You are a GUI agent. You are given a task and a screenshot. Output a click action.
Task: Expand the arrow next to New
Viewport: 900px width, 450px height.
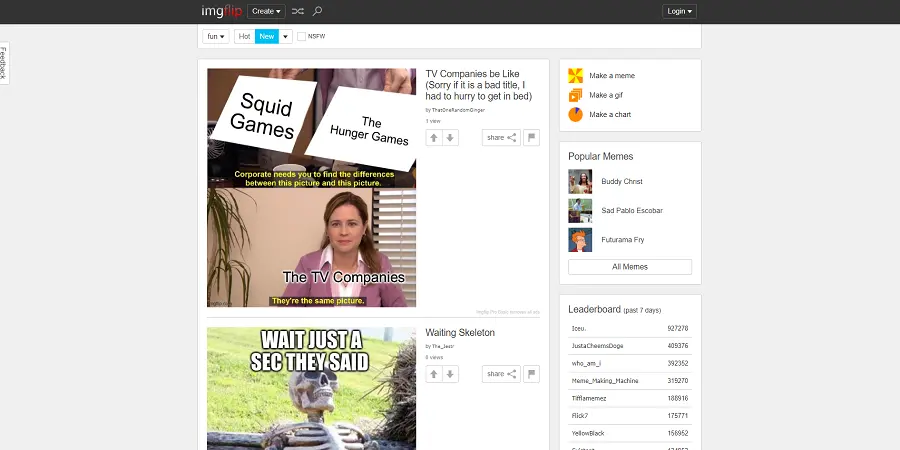(x=286, y=37)
